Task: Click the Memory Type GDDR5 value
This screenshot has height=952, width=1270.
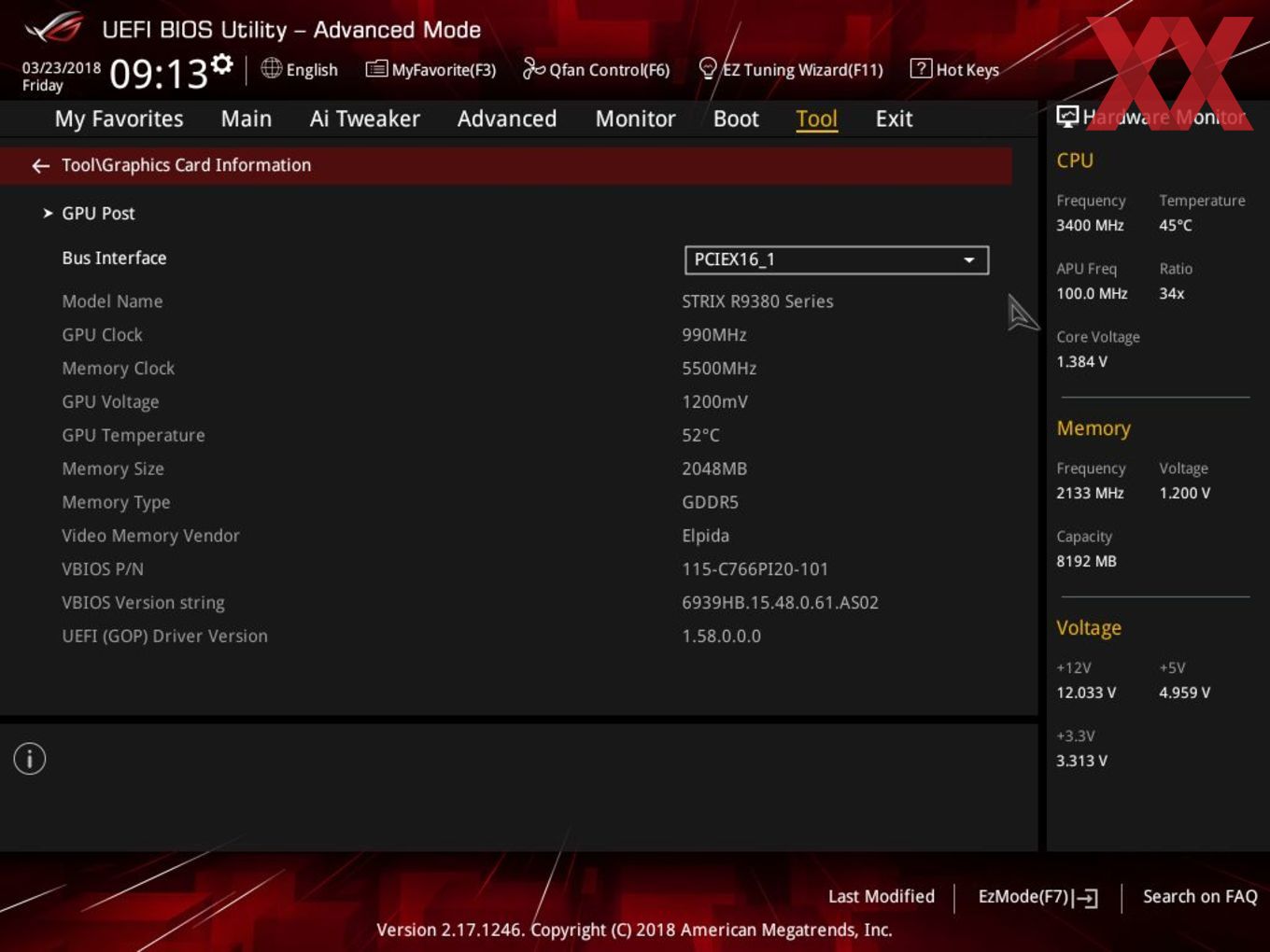Action: point(710,503)
